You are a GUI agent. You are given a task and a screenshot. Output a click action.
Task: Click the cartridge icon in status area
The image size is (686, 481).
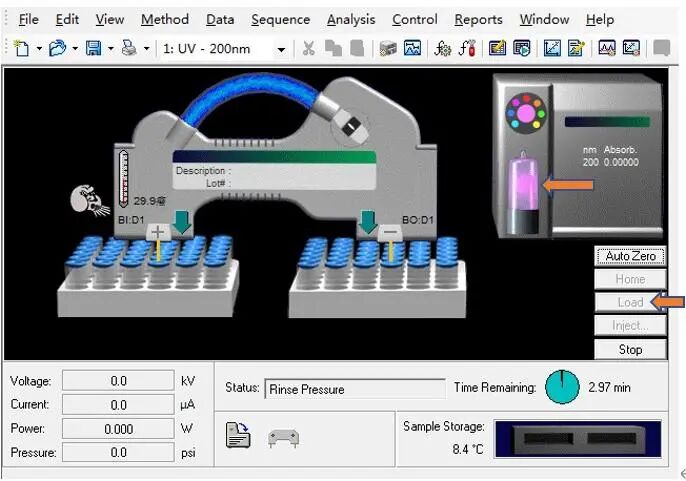point(284,438)
